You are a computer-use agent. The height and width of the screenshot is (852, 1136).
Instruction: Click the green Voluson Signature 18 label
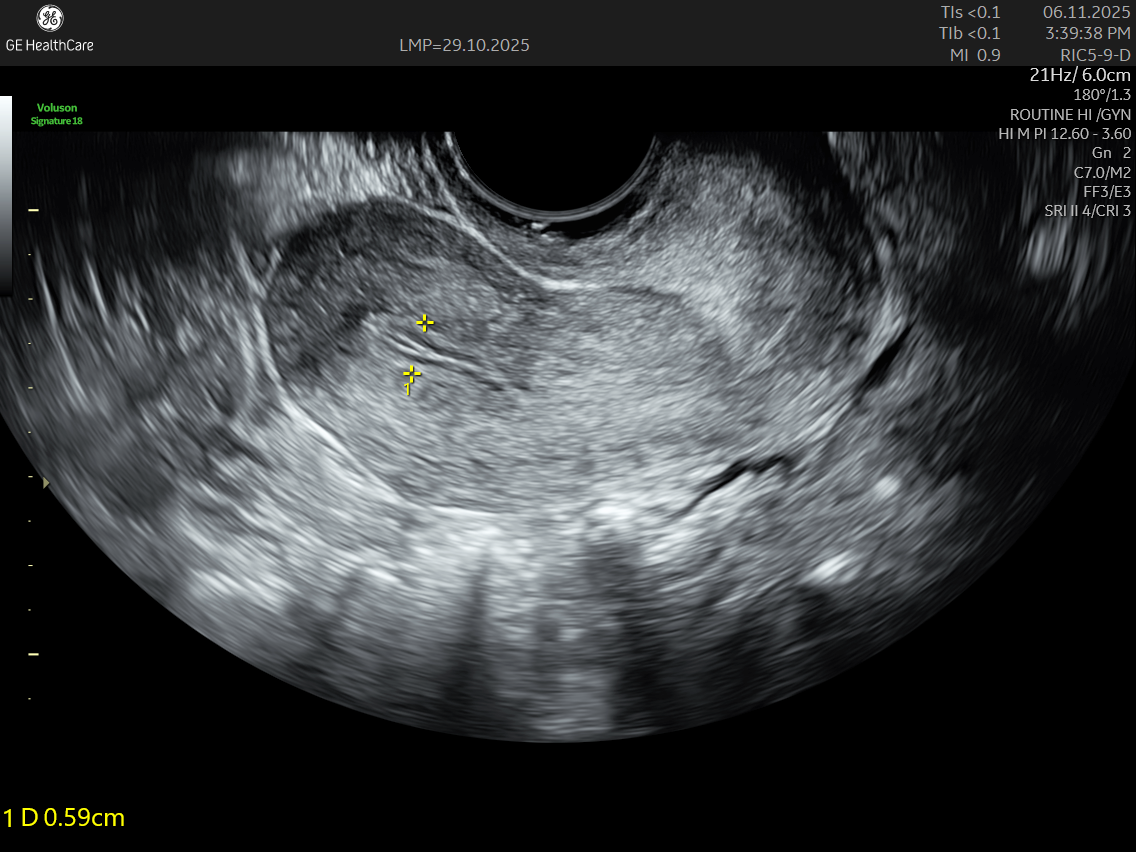click(x=57, y=114)
